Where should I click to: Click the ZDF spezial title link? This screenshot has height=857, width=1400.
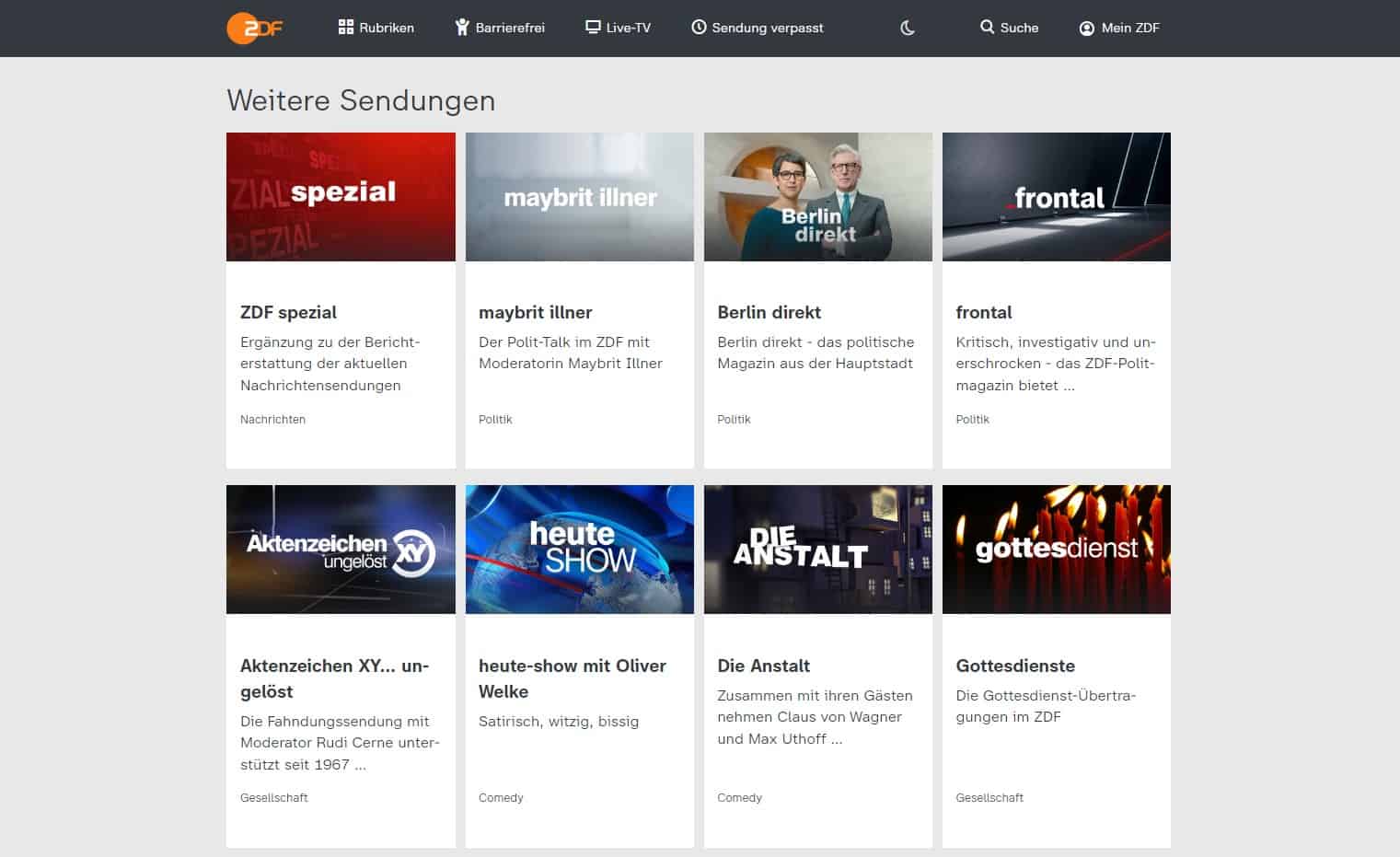(288, 312)
